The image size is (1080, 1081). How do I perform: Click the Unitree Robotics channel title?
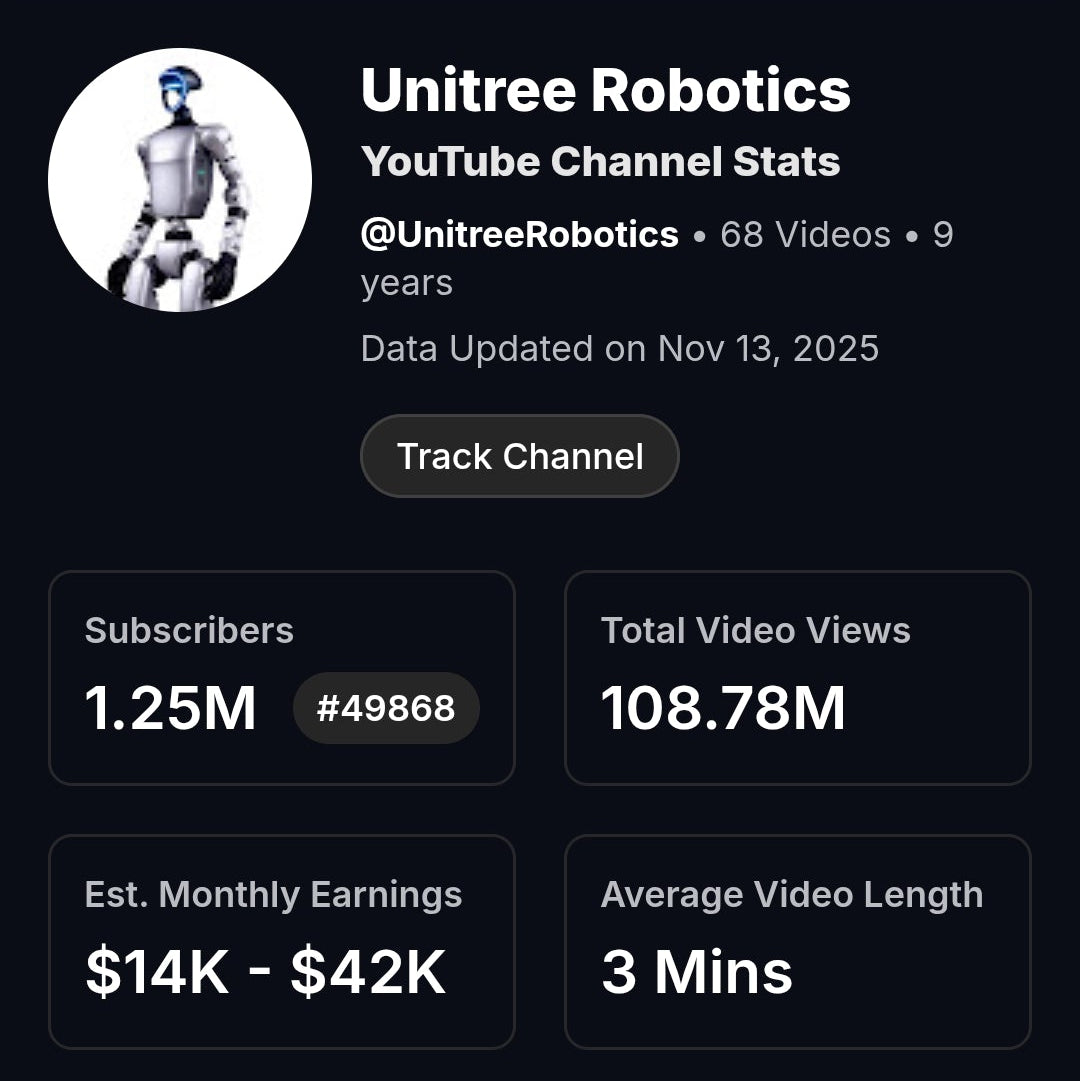605,91
